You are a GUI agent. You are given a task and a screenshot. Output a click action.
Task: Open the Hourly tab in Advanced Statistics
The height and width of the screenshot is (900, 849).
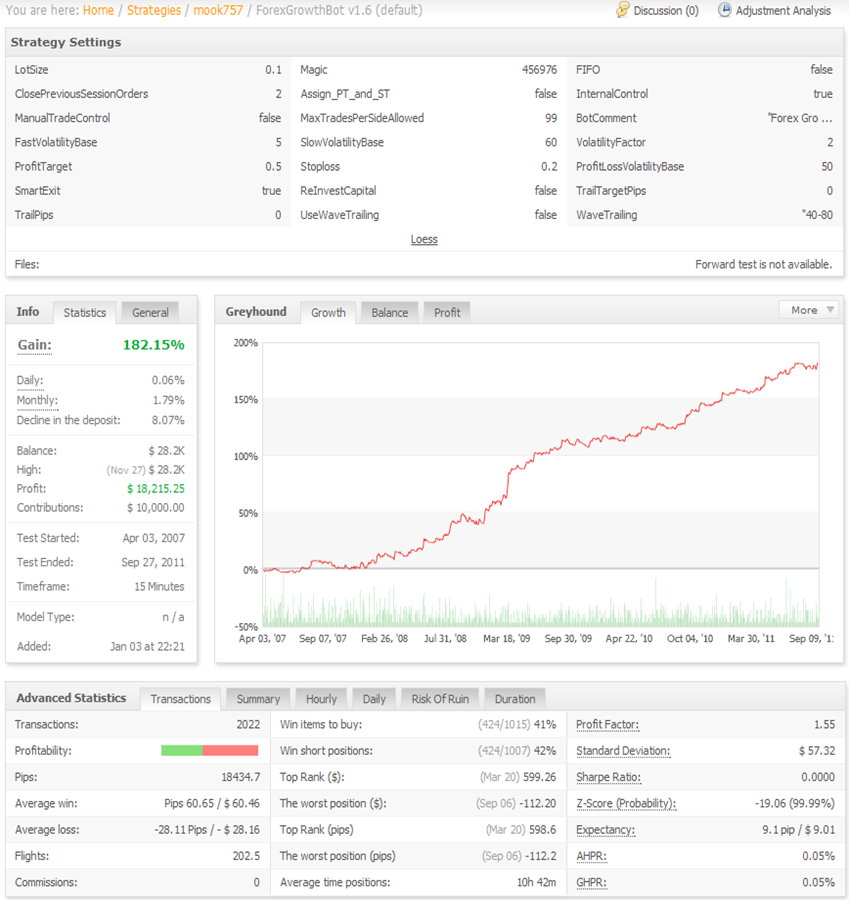click(321, 699)
